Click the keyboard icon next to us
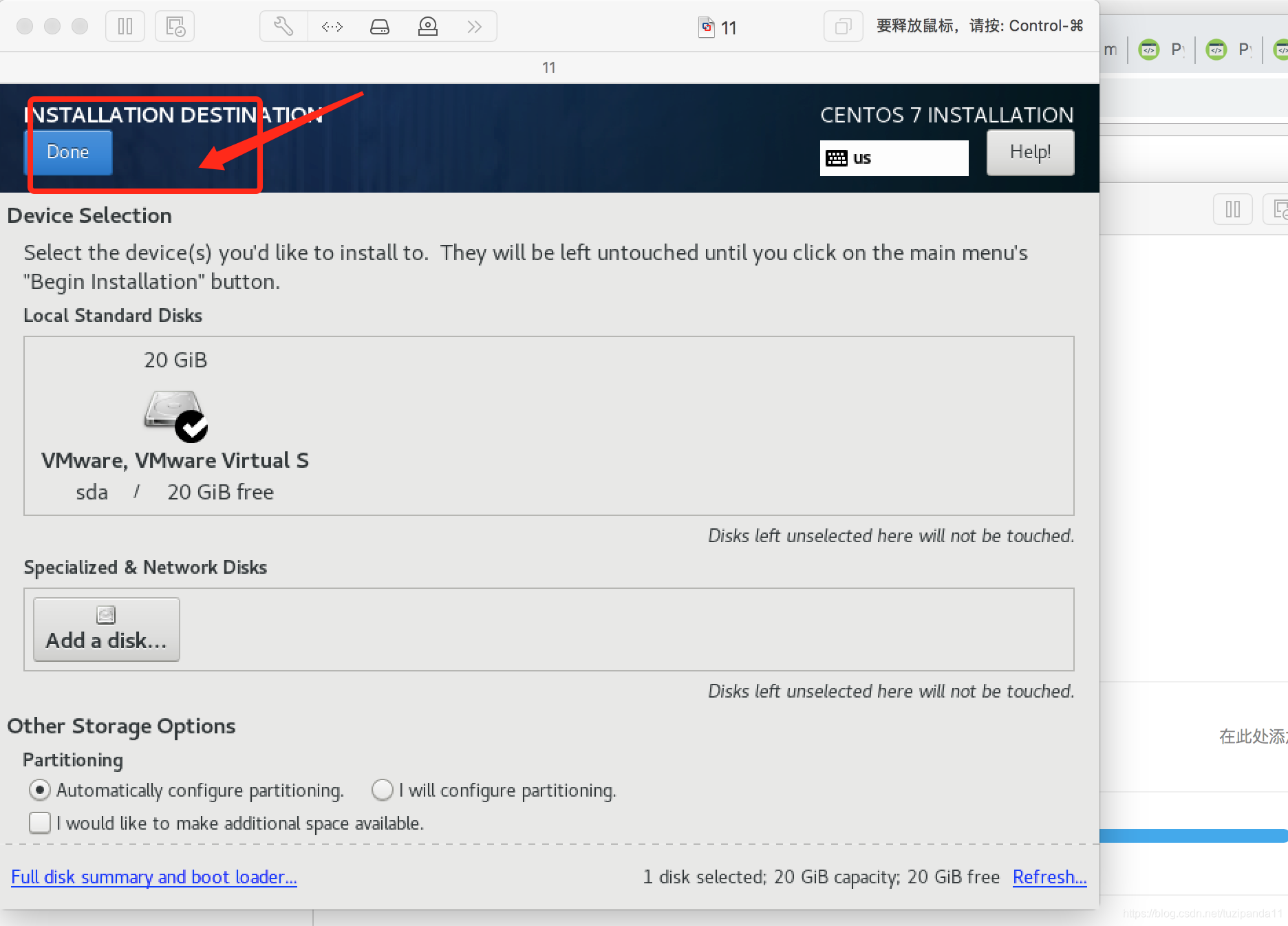The height and width of the screenshot is (926, 1288). tap(837, 158)
